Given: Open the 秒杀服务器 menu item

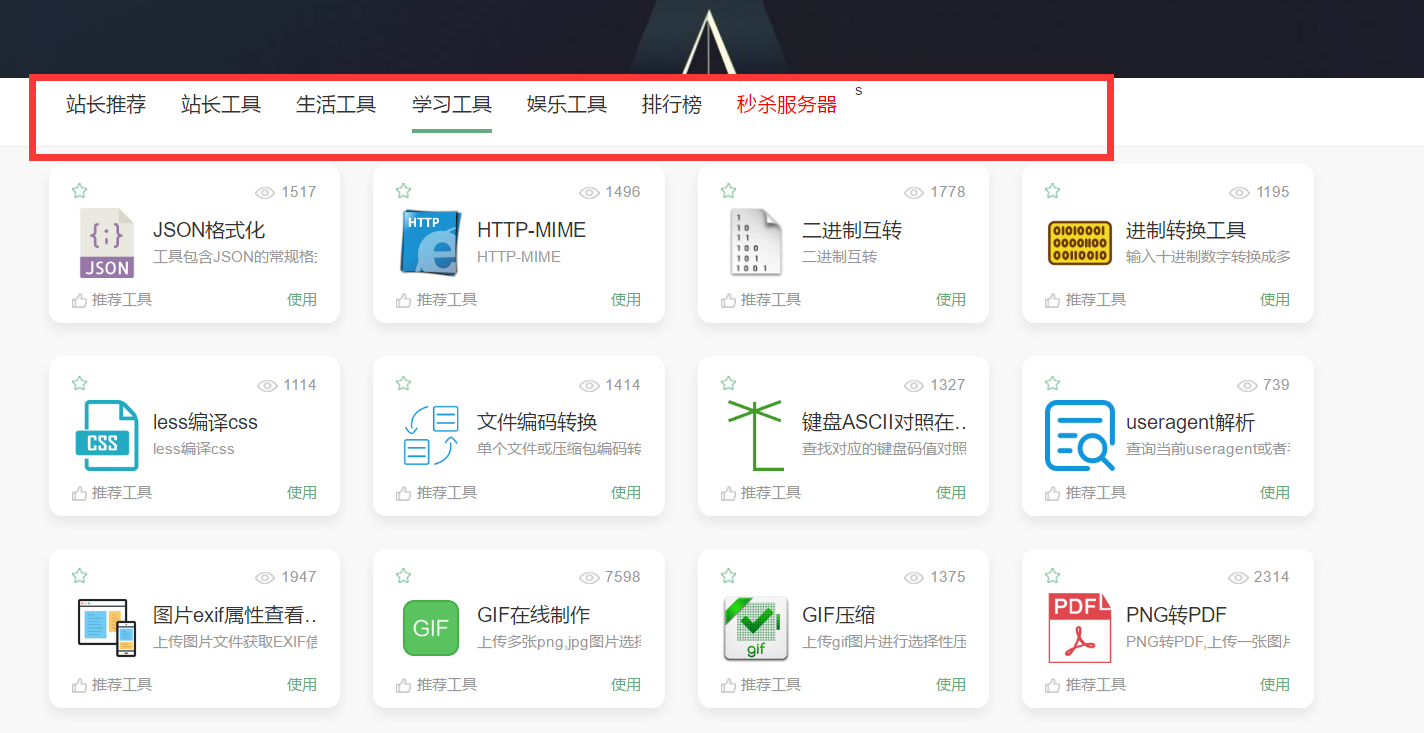Looking at the screenshot, I should [x=786, y=104].
